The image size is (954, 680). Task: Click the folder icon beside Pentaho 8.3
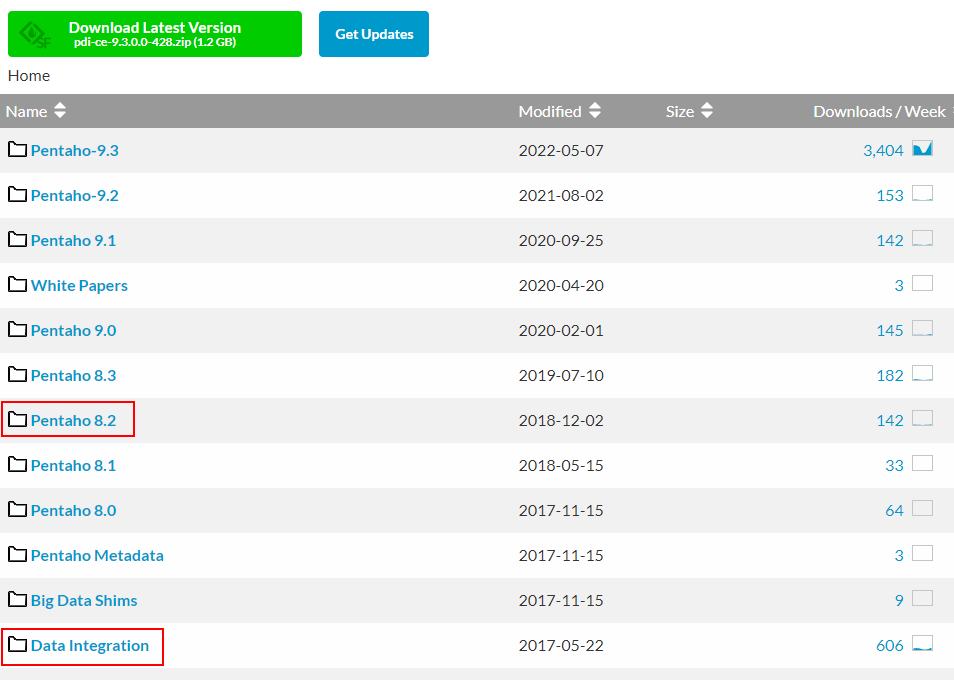(17, 374)
